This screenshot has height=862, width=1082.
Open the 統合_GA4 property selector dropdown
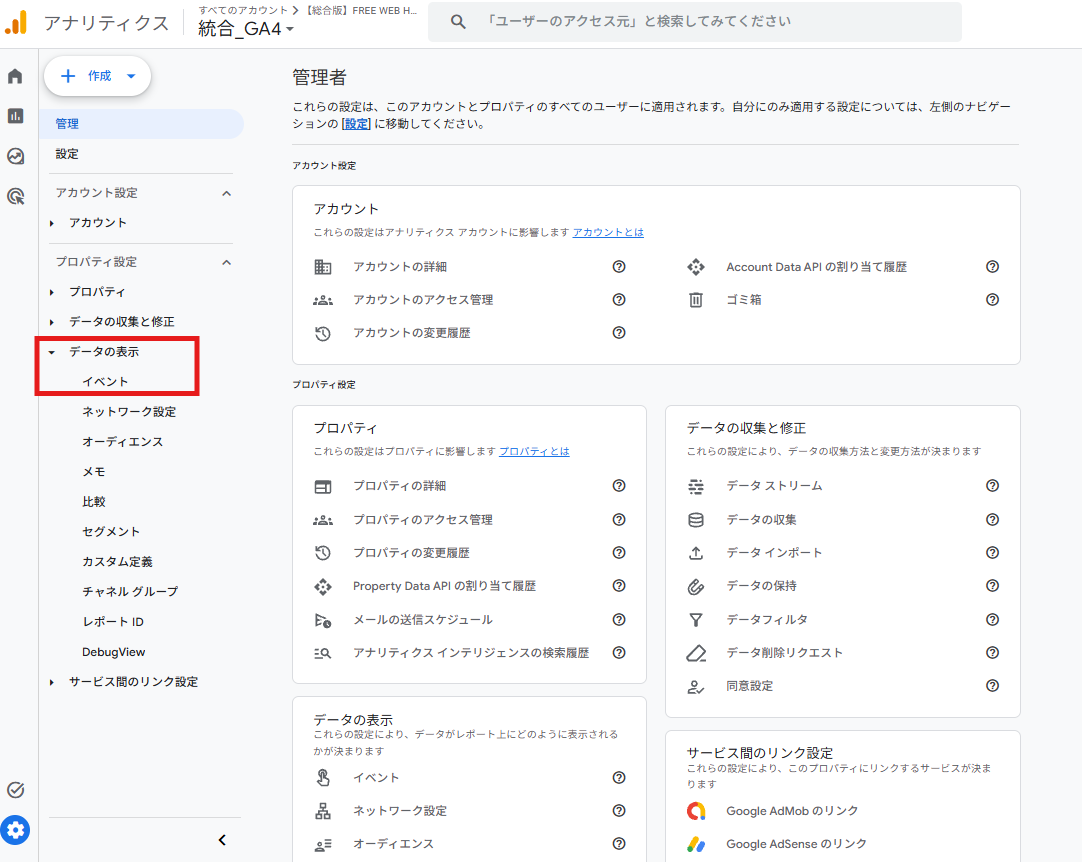pos(246,29)
